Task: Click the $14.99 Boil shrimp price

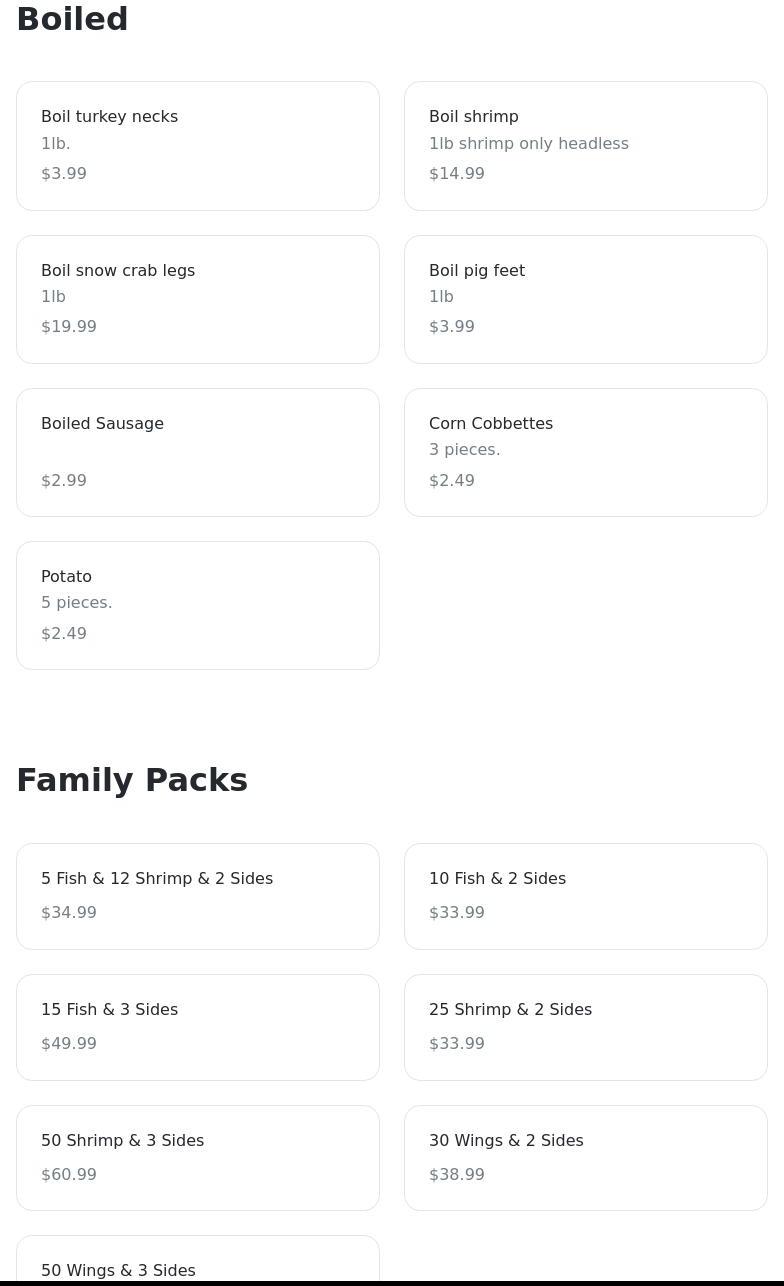Action: click(x=457, y=173)
